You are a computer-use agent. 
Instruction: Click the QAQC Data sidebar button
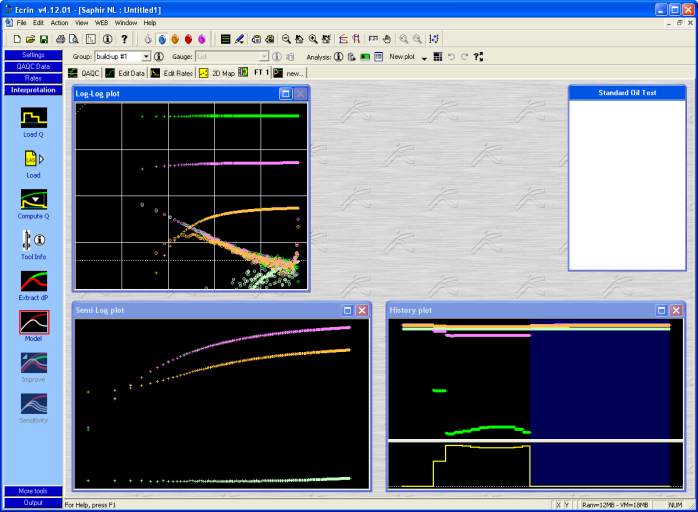33,66
